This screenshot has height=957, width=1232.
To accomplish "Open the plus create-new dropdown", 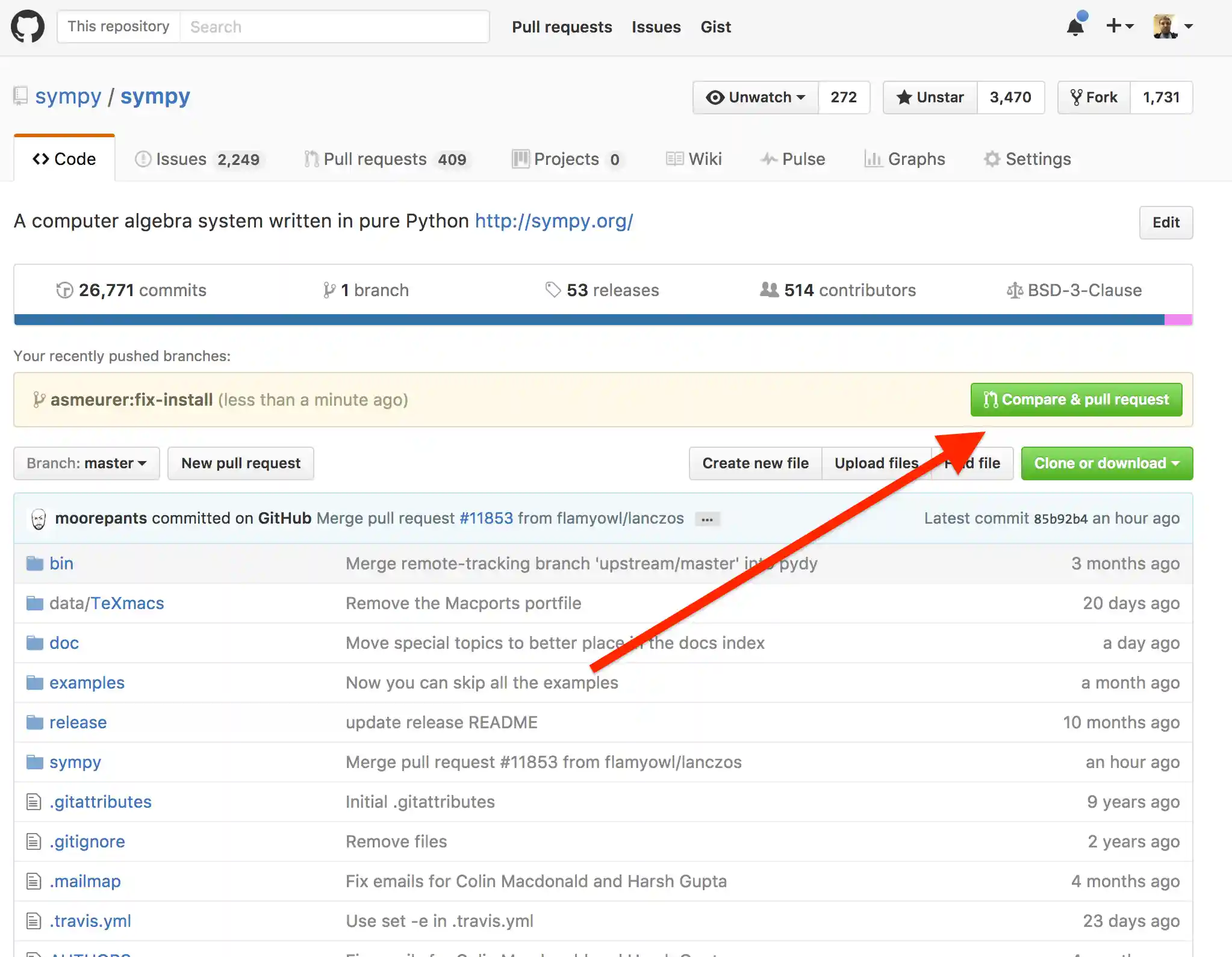I will coord(1119,26).
